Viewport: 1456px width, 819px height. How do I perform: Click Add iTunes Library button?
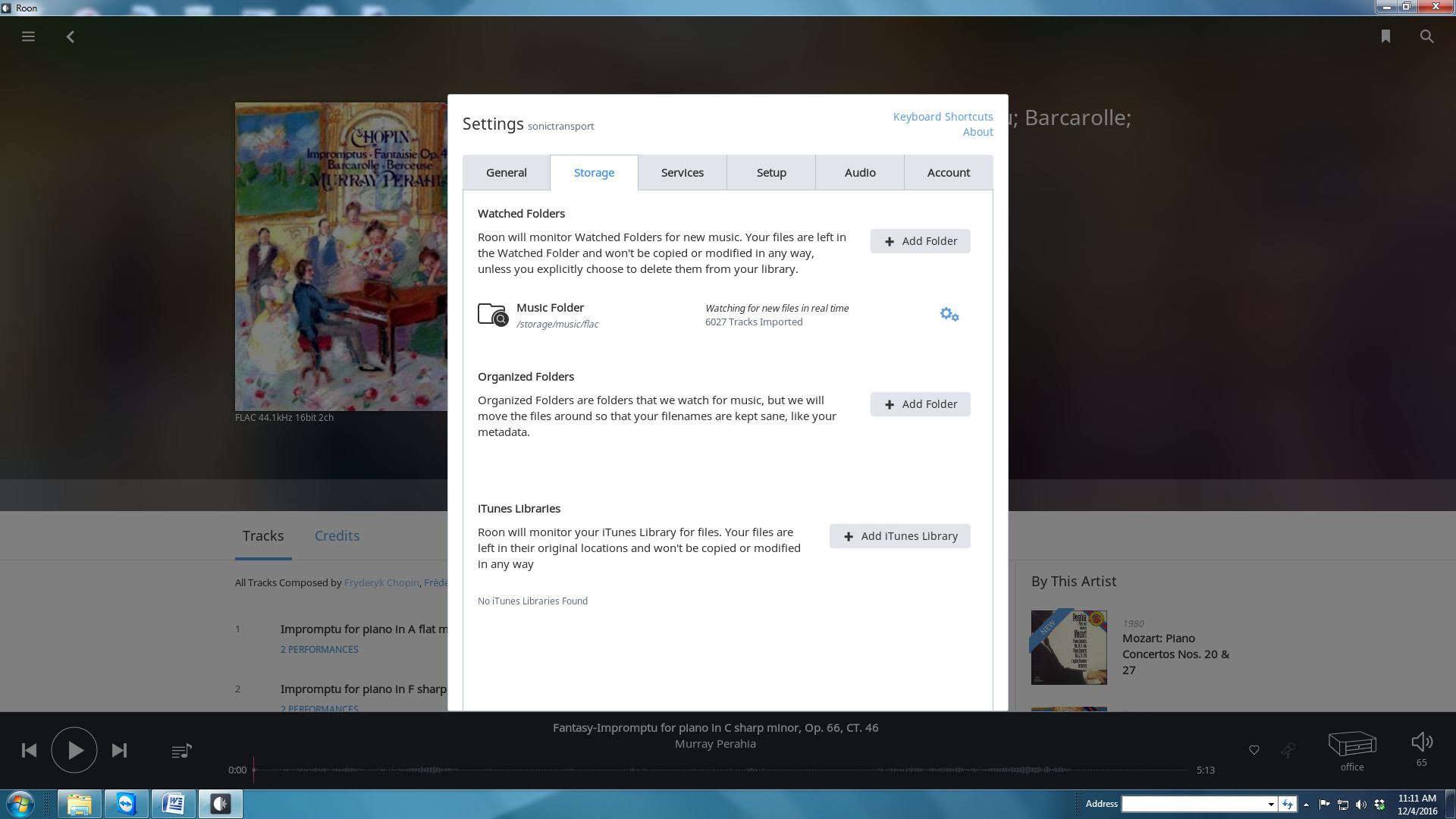899,536
